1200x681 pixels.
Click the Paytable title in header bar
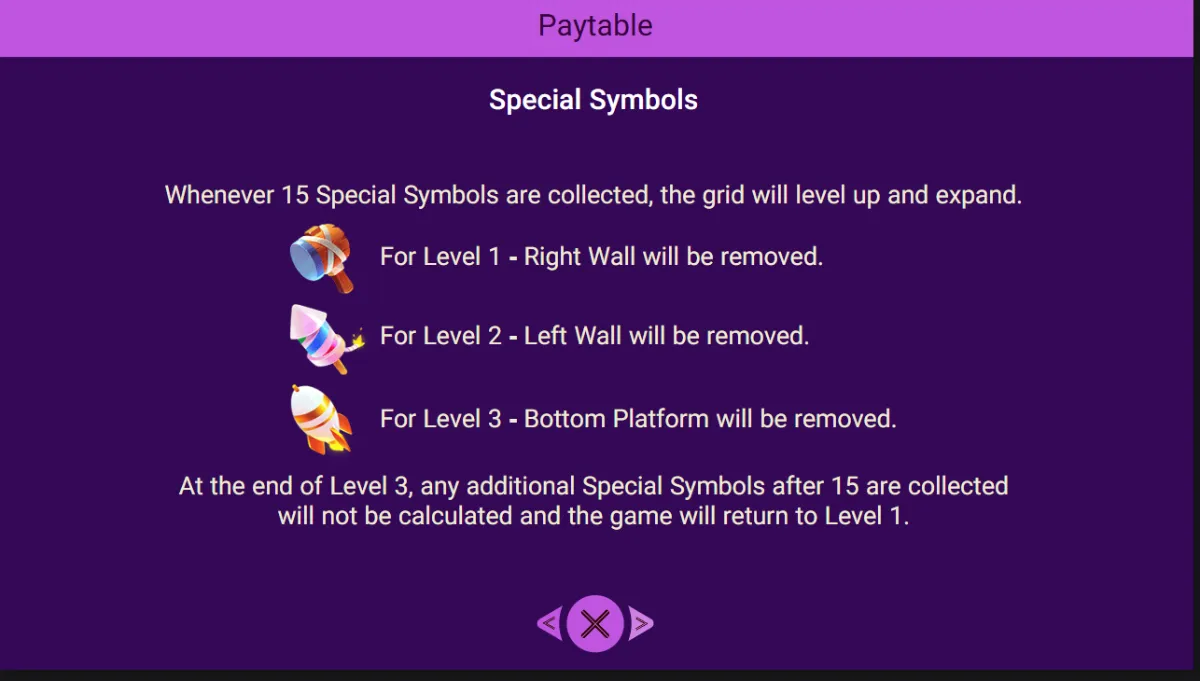(x=595, y=25)
